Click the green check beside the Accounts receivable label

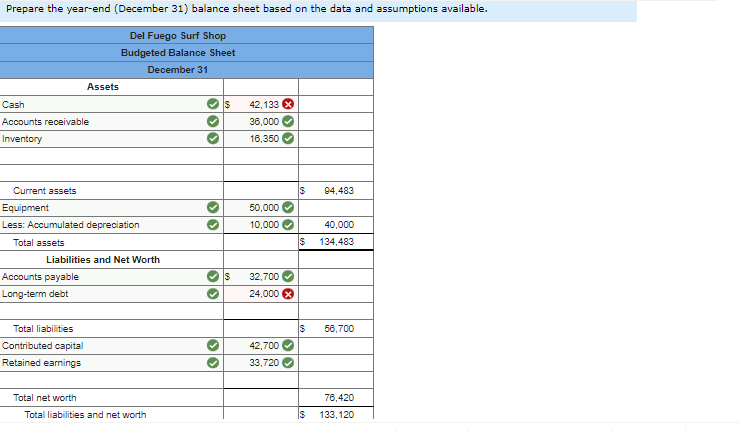(x=213, y=121)
